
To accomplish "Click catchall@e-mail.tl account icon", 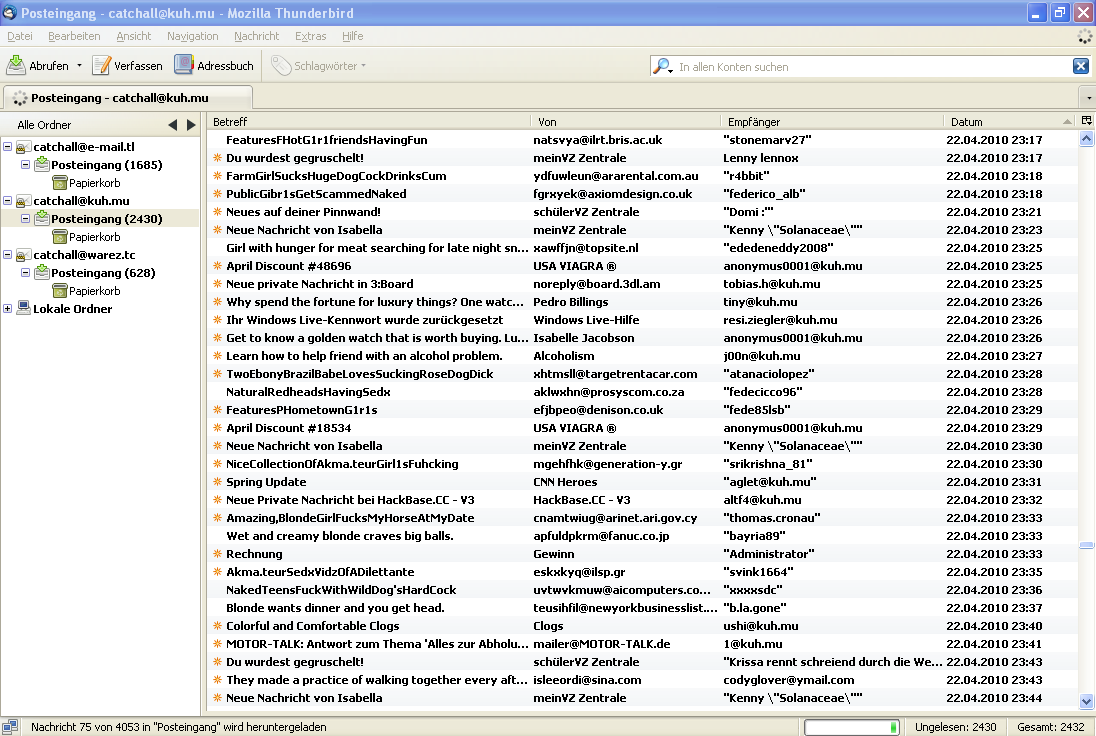I will click(23, 147).
